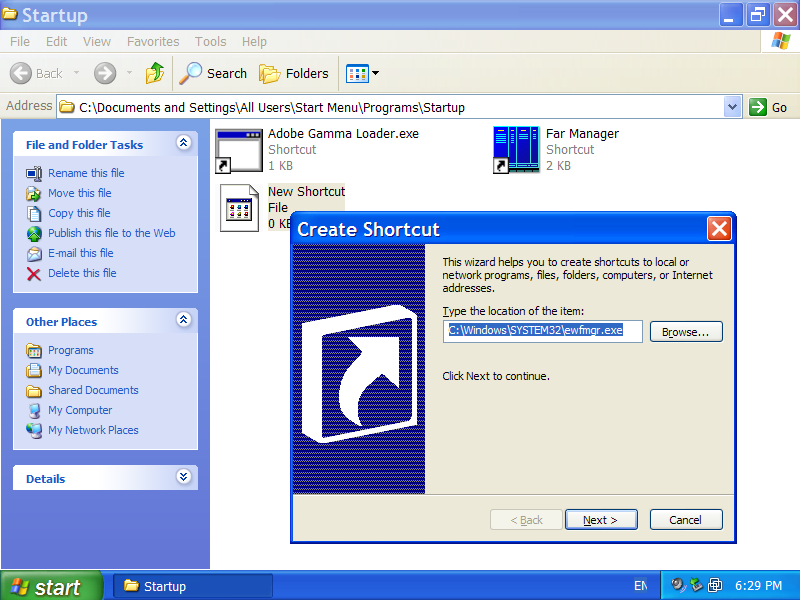Open Programs link in Other Places

tap(71, 350)
